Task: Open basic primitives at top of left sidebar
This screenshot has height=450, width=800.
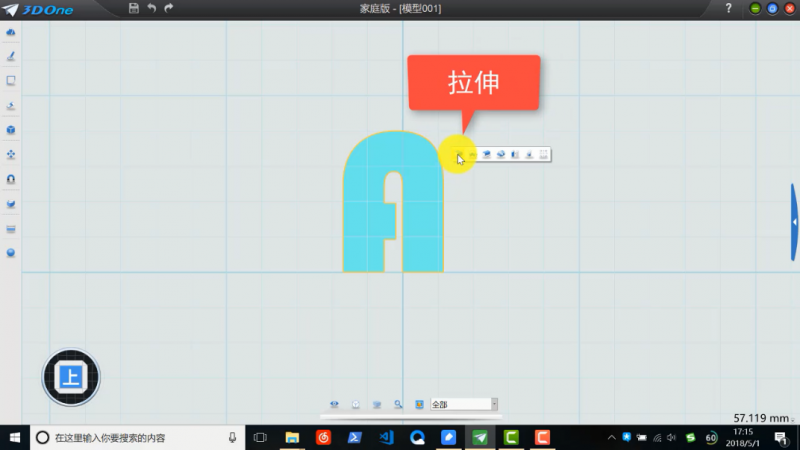Action: click(11, 32)
